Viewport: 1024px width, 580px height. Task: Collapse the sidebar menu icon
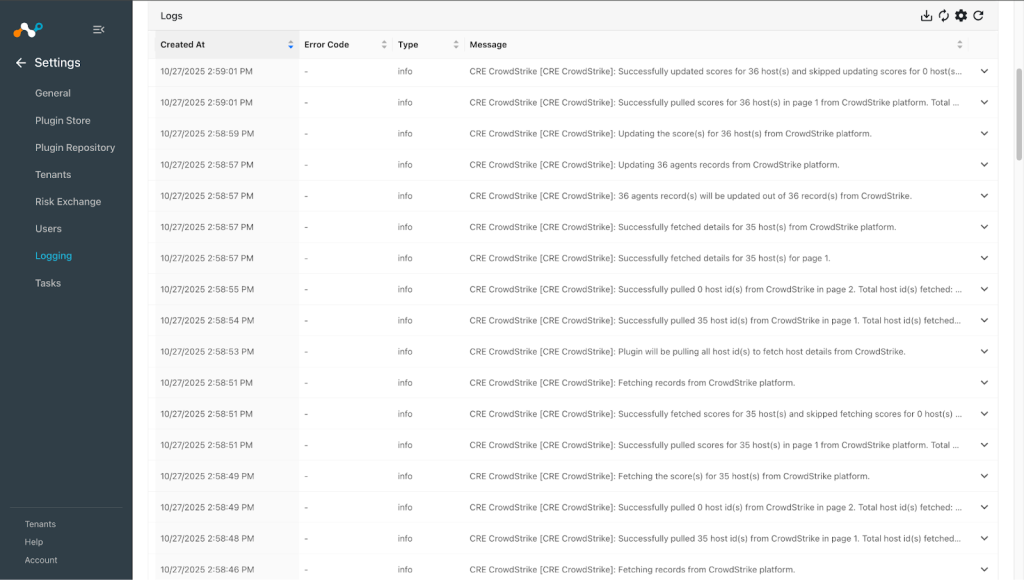(x=99, y=29)
